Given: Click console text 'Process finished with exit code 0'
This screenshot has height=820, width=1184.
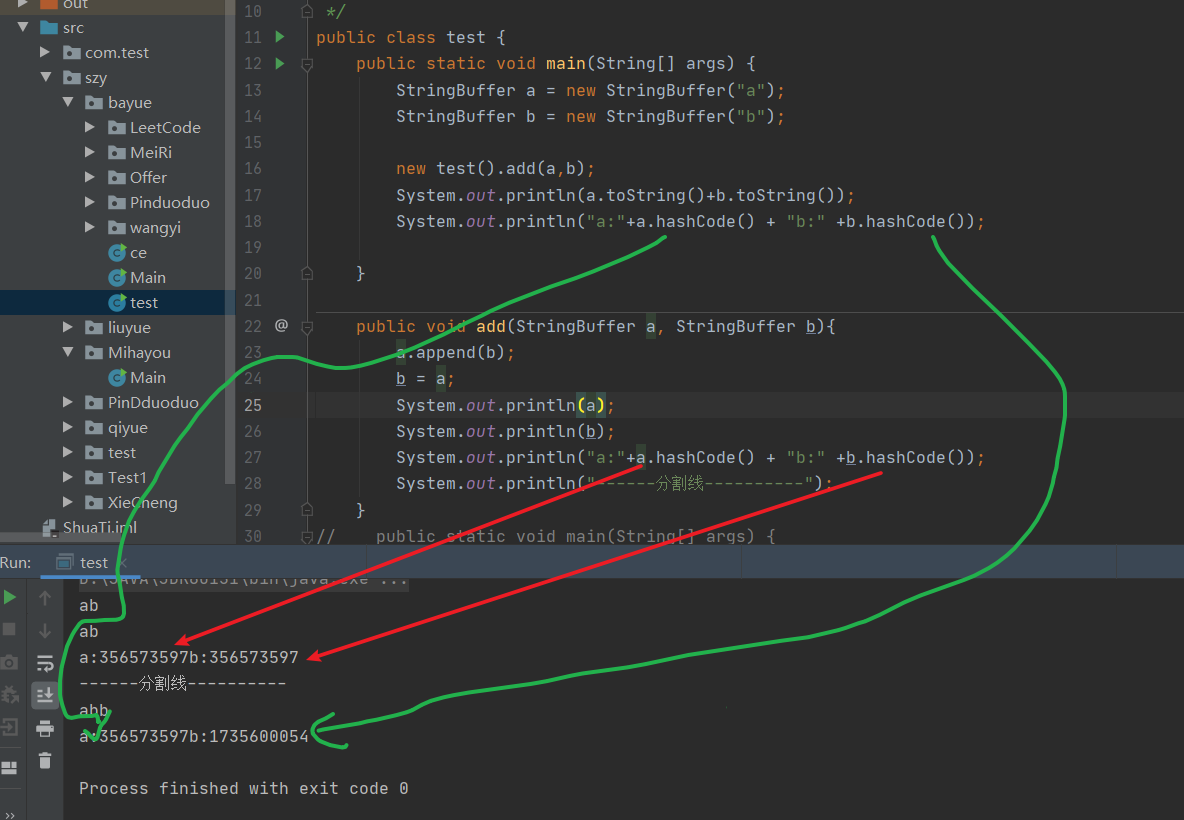Looking at the screenshot, I should (x=244, y=788).
